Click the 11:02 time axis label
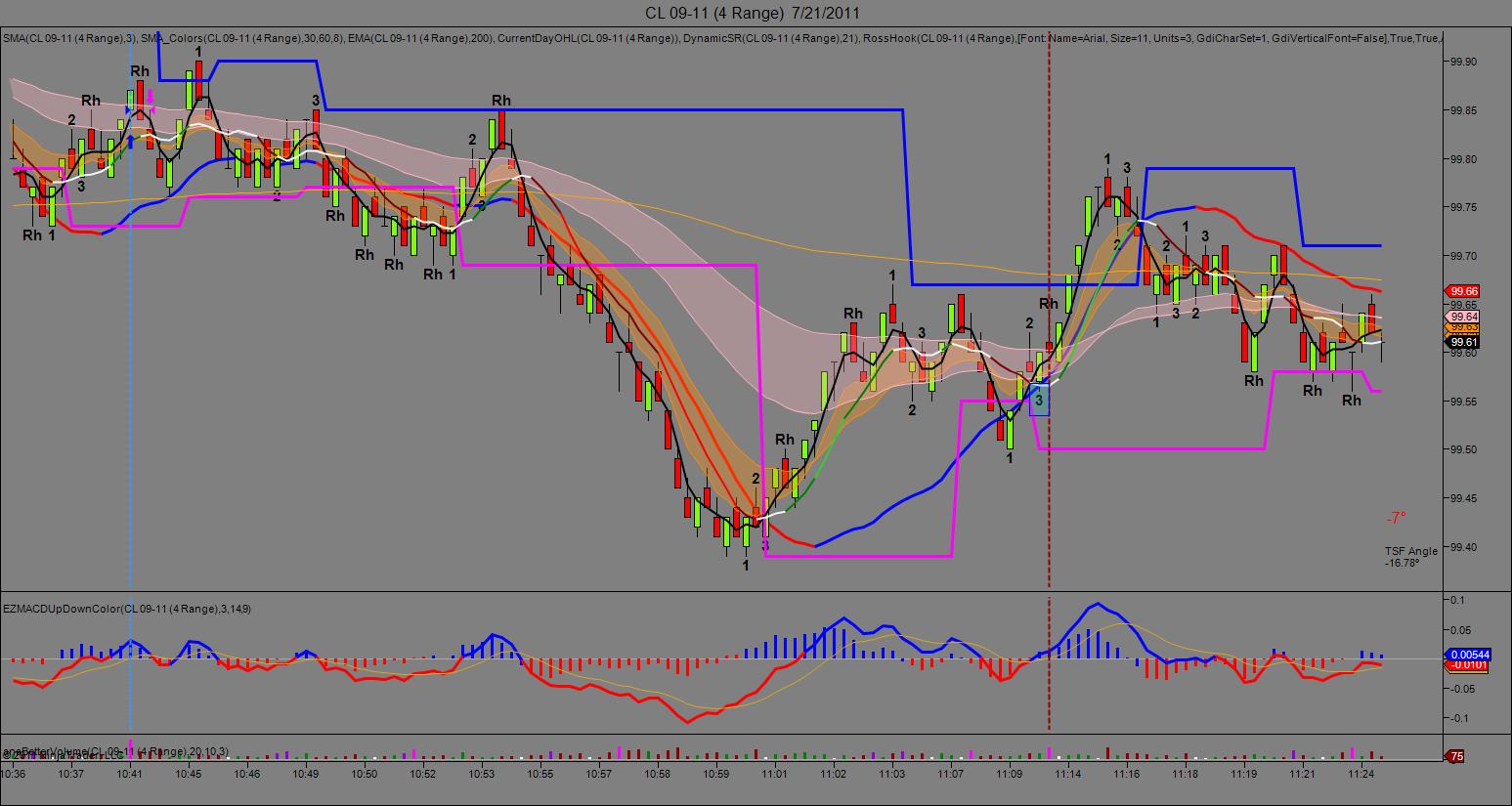Viewport: 1512px width, 806px height. [834, 774]
